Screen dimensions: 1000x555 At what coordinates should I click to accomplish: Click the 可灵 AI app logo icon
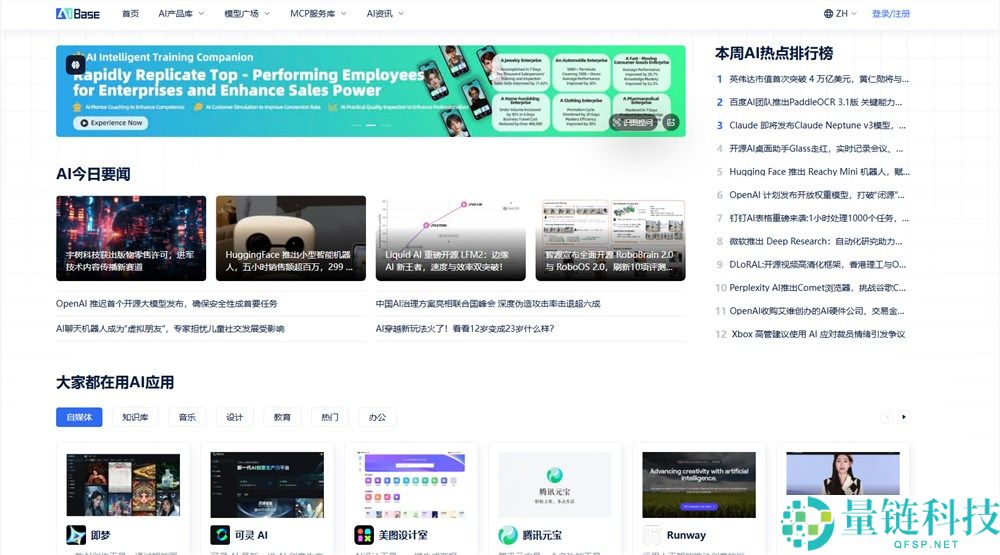point(220,535)
